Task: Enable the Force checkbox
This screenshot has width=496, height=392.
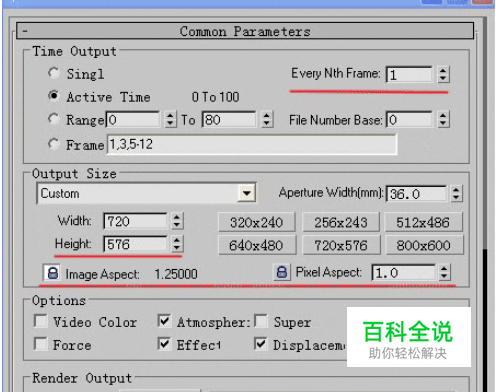Action: [x=41, y=344]
